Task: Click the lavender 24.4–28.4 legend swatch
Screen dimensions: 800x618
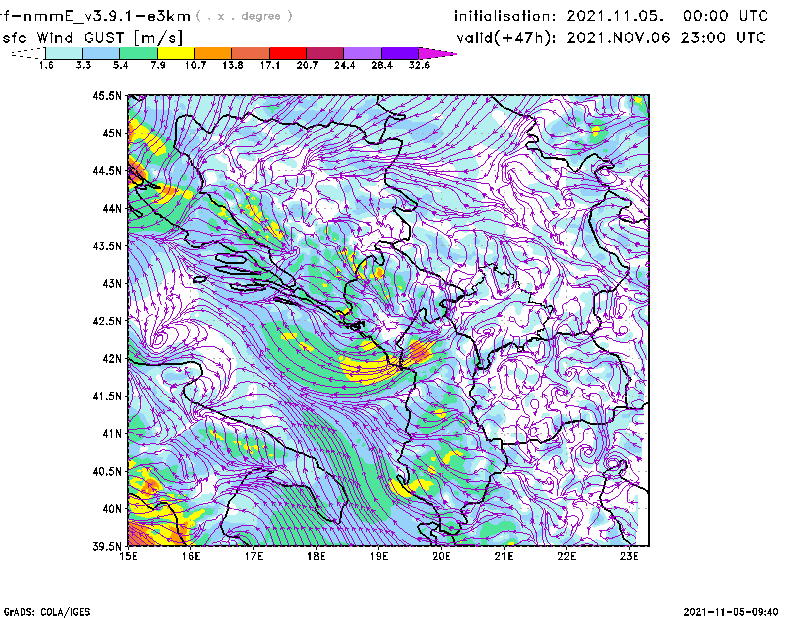Action: click(x=362, y=53)
